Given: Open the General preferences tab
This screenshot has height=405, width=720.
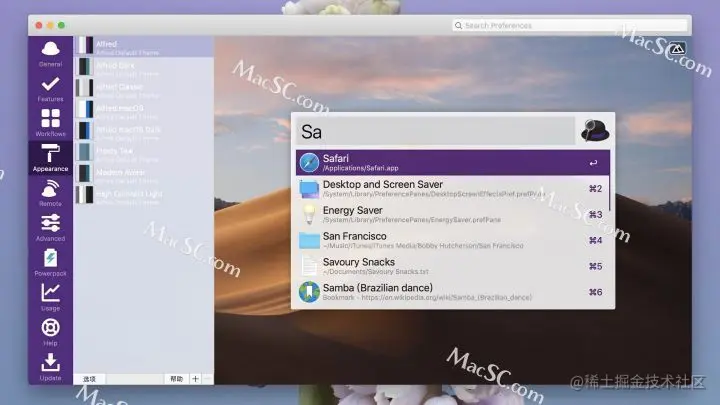Looking at the screenshot, I should pyautogui.click(x=50, y=54).
